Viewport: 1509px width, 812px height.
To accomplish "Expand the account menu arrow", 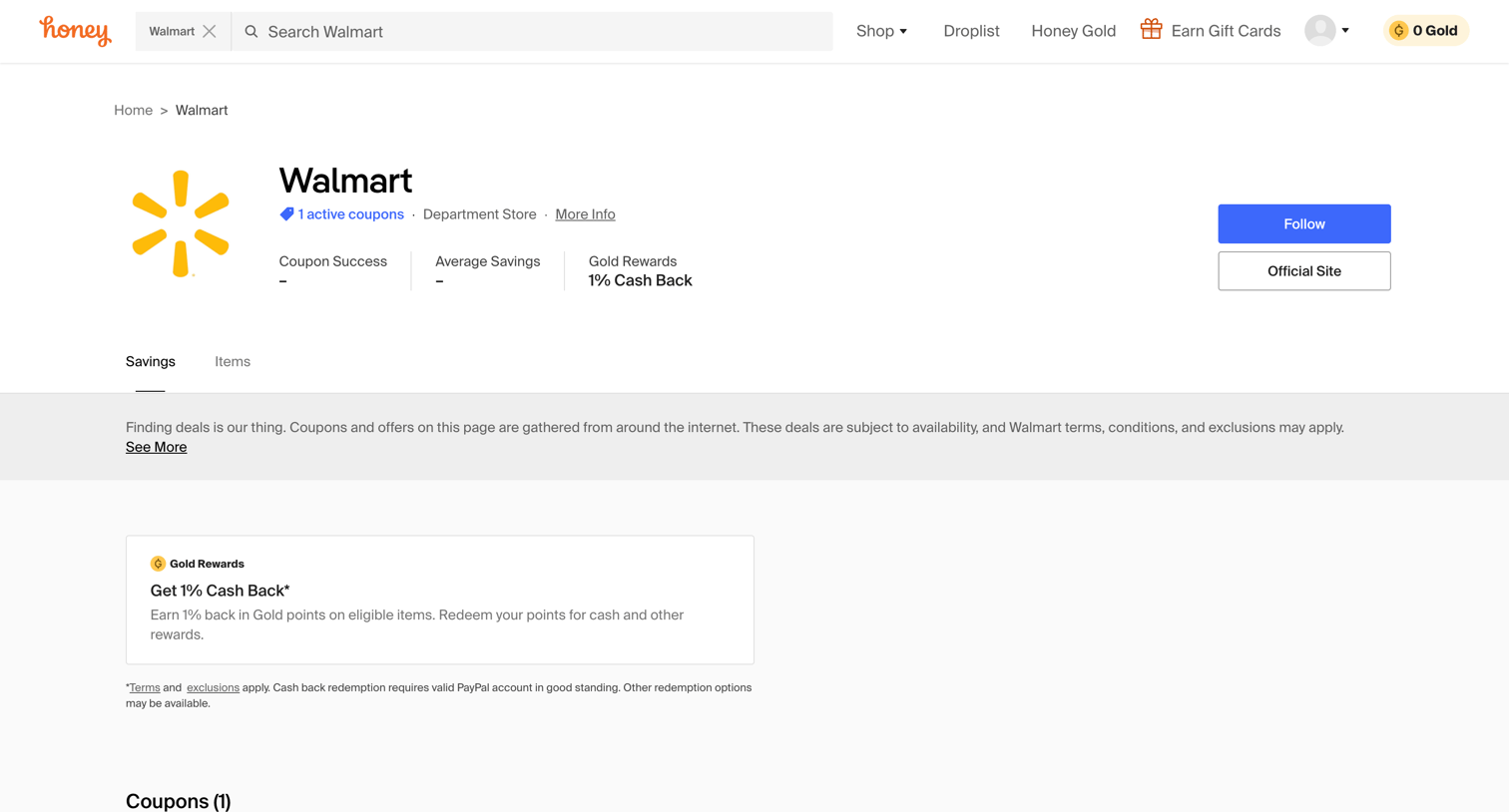I will click(1345, 31).
